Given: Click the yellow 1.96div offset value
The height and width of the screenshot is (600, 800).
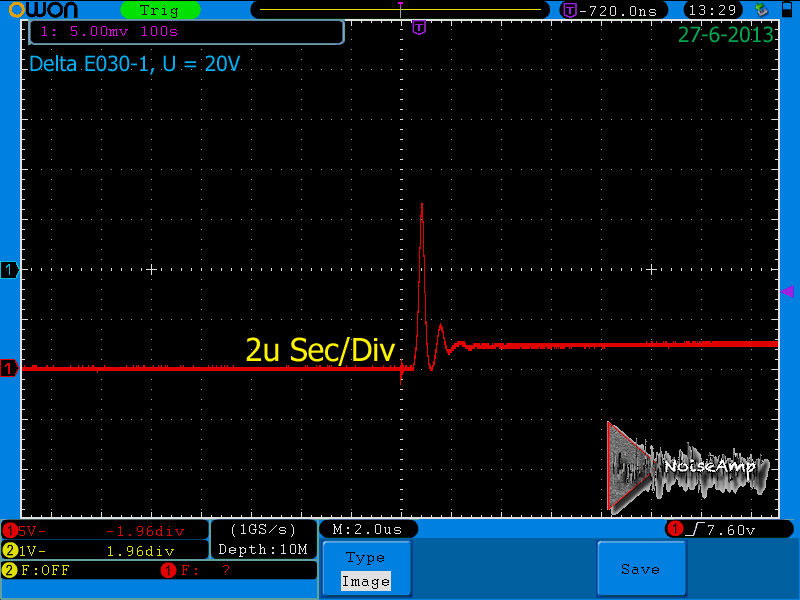Looking at the screenshot, I should click(141, 551).
